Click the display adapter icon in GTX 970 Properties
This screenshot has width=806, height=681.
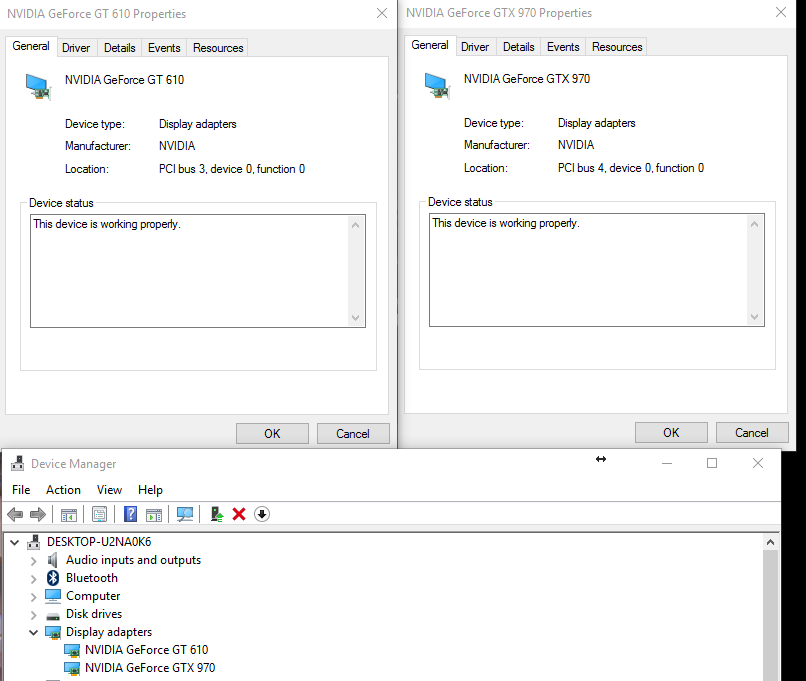[x=437, y=86]
